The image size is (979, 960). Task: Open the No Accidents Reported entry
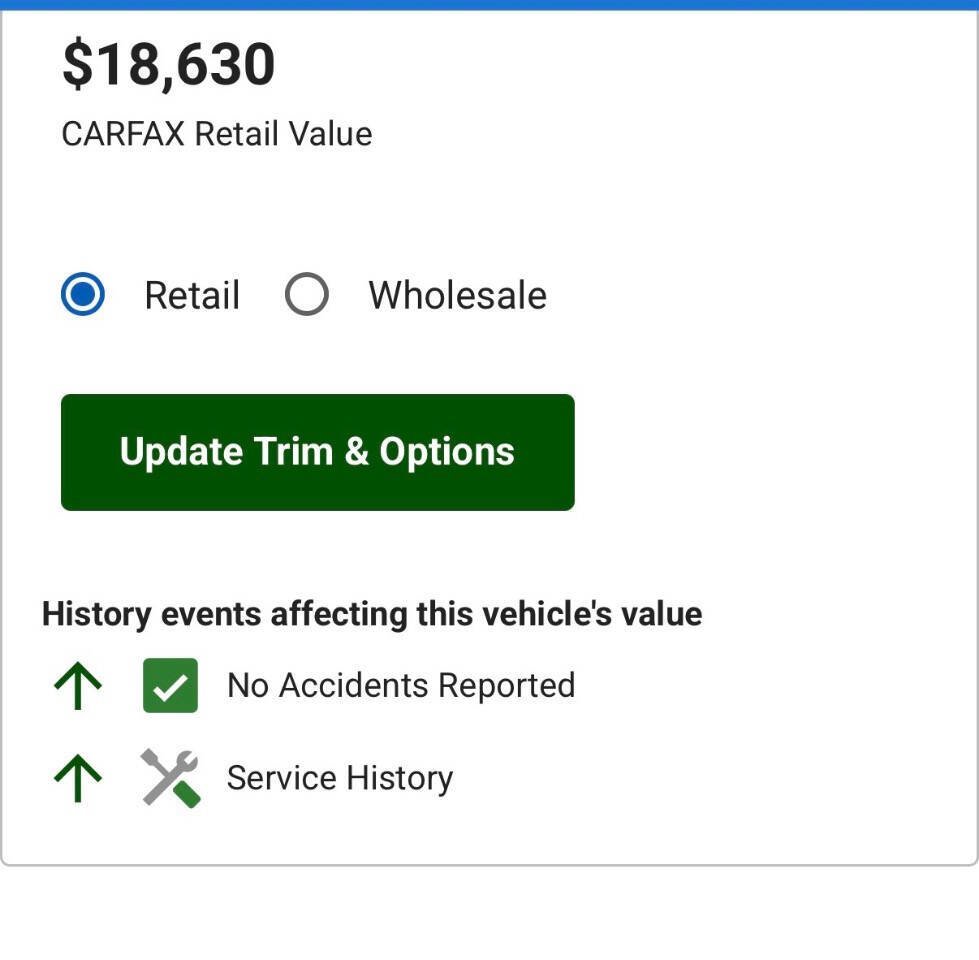point(401,685)
